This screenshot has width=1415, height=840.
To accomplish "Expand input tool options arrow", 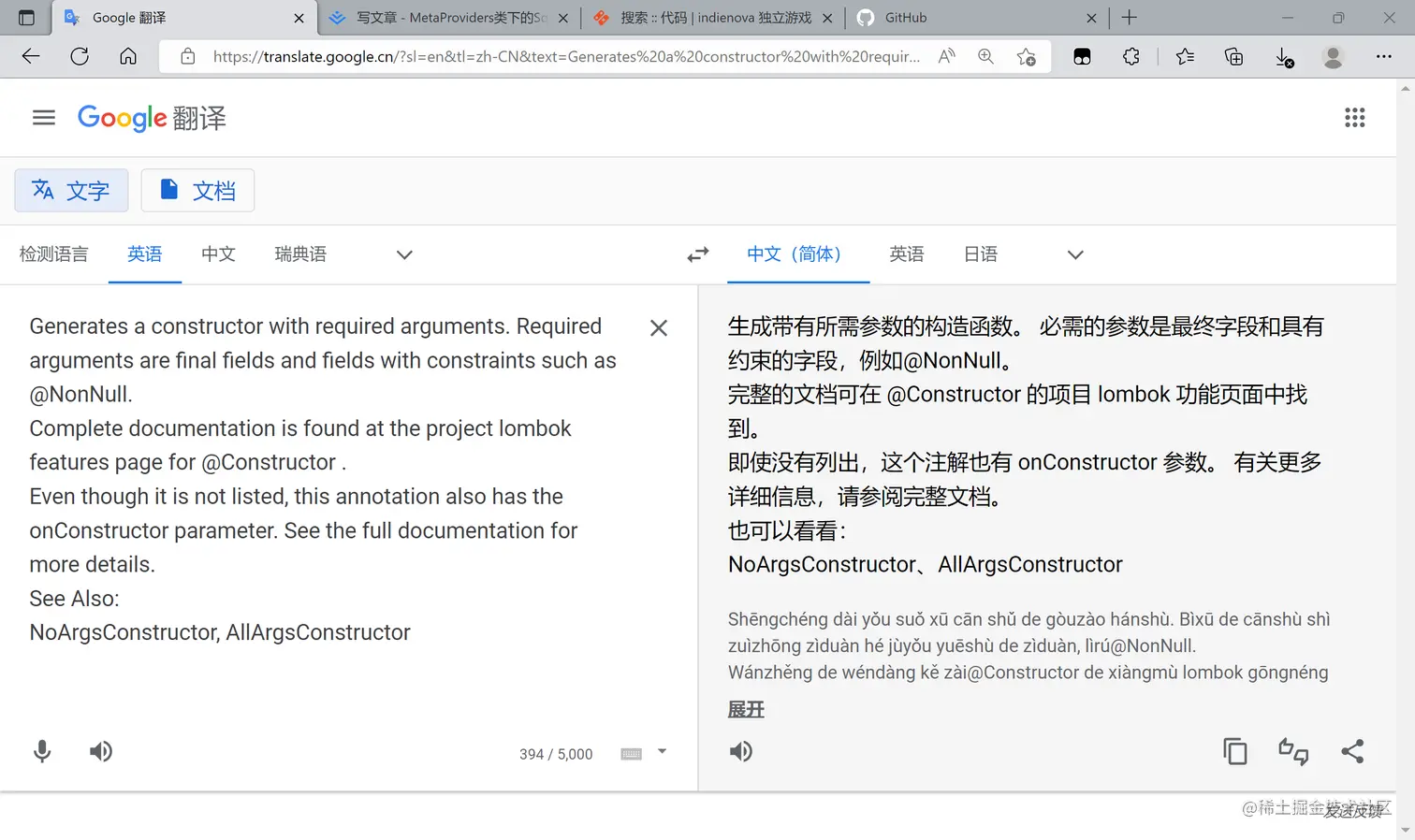I will (662, 751).
